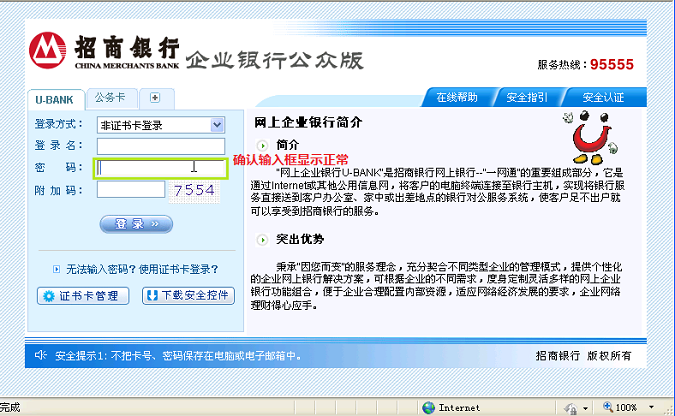Click the 突出优势 arrow bullet icon
Viewport: 675px width, 416px height.
(x=262, y=240)
